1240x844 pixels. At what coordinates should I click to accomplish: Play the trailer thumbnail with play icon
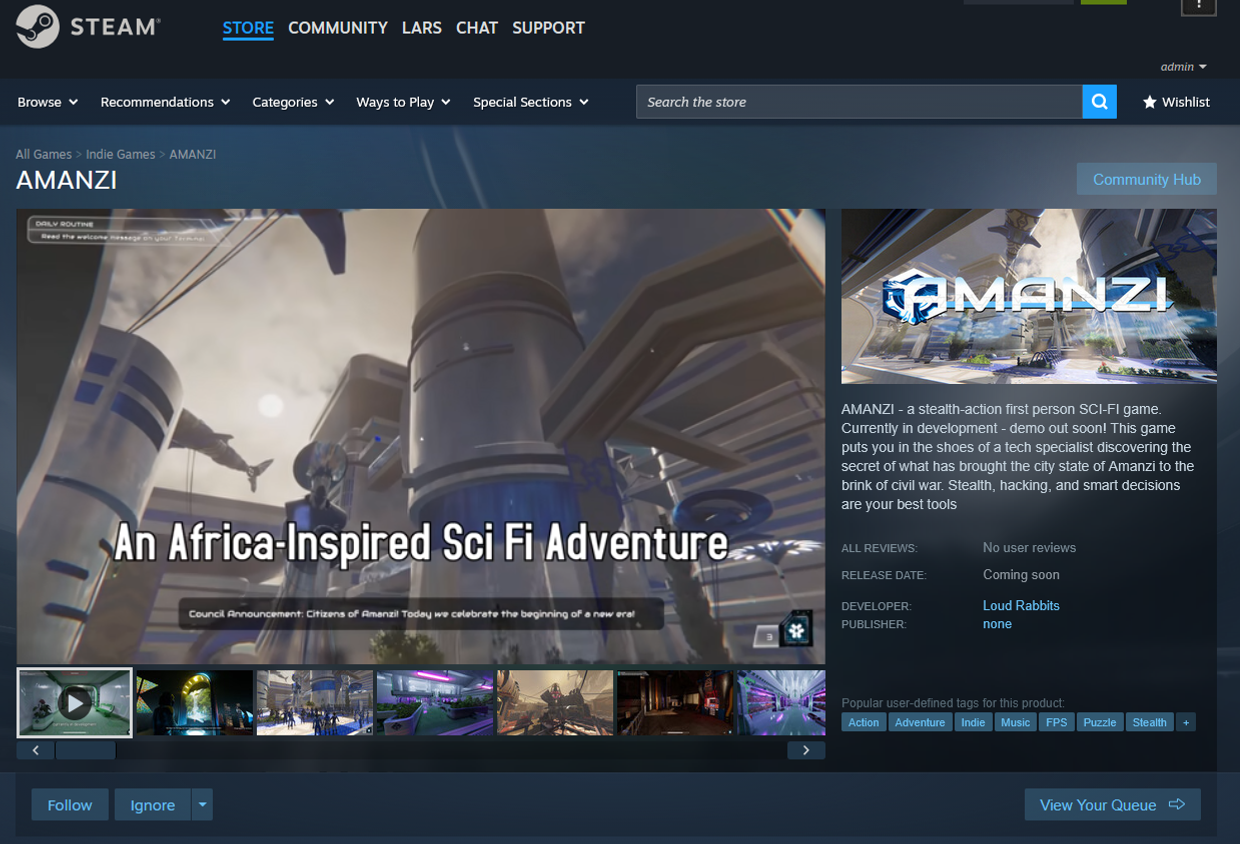(x=75, y=703)
